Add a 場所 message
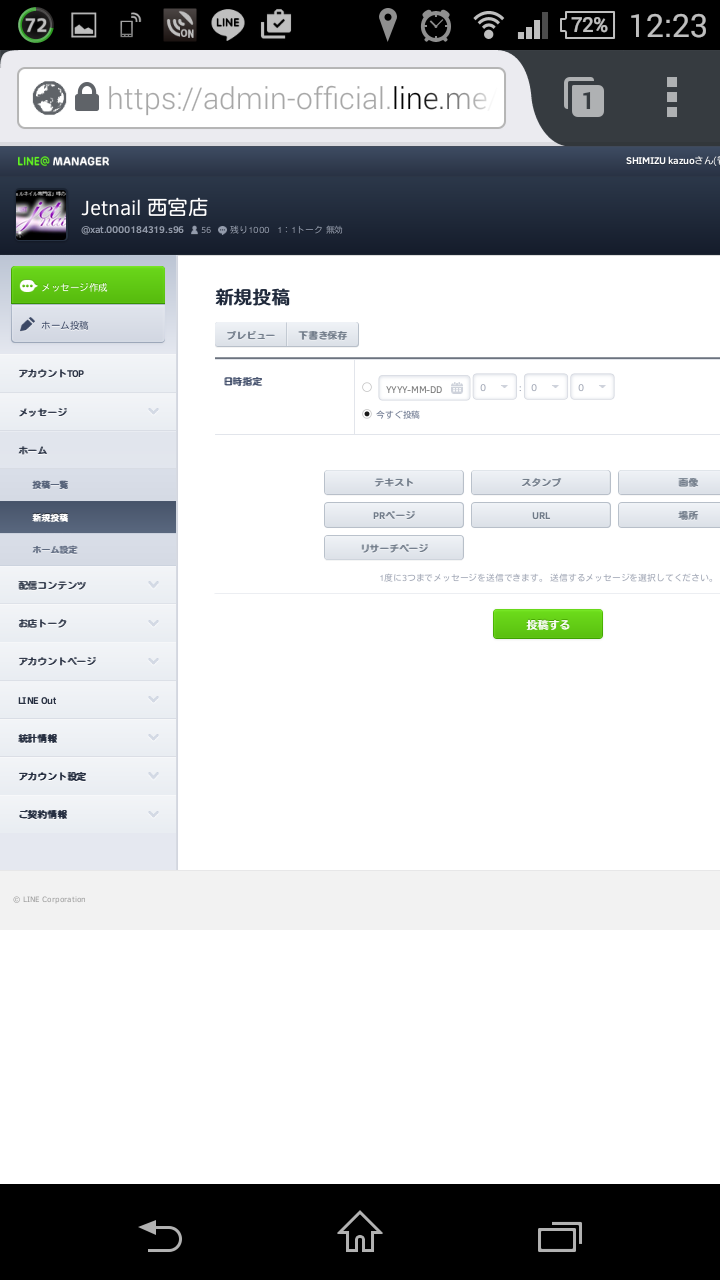The image size is (720, 1280). click(669, 515)
